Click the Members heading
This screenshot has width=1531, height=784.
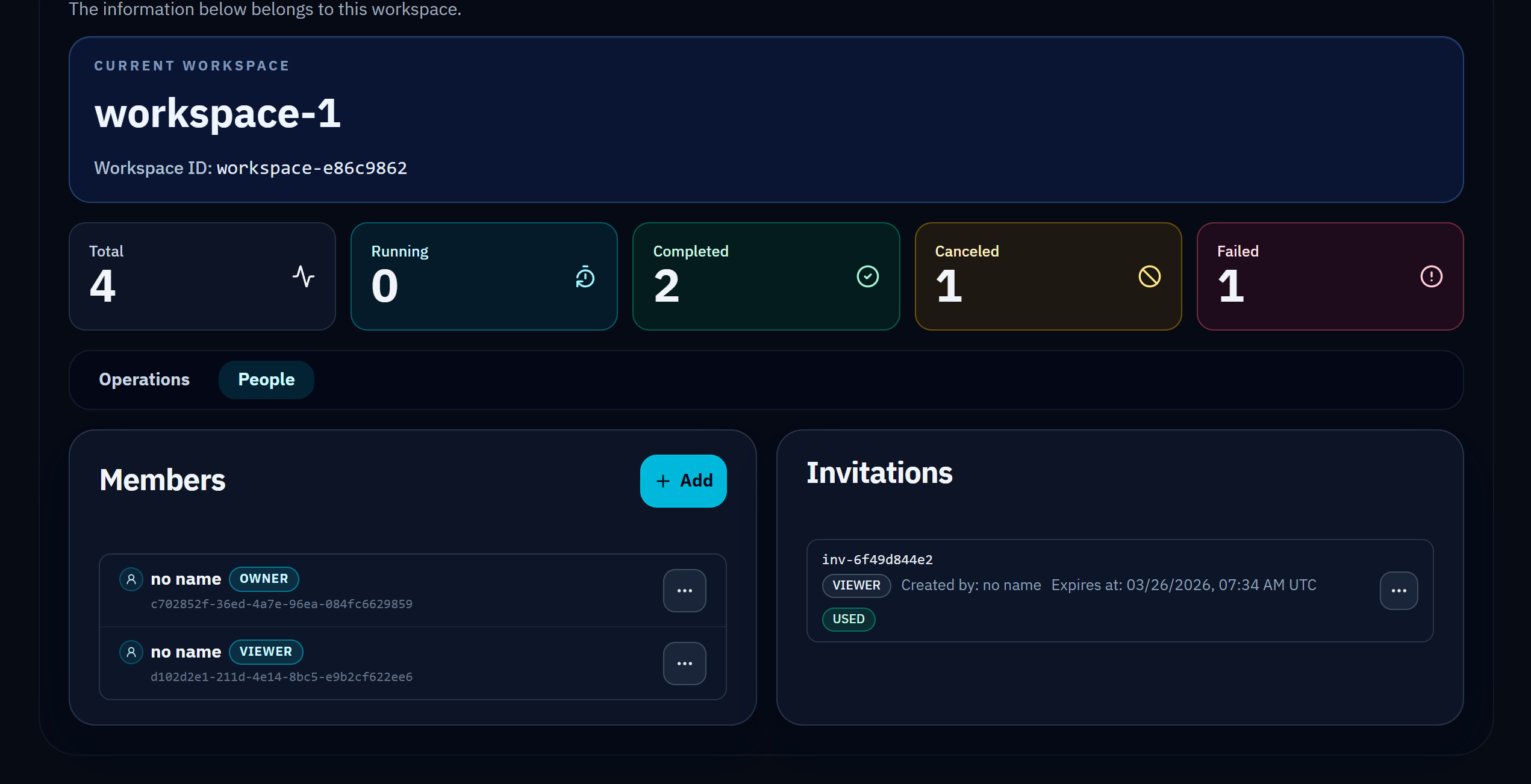pos(163,481)
